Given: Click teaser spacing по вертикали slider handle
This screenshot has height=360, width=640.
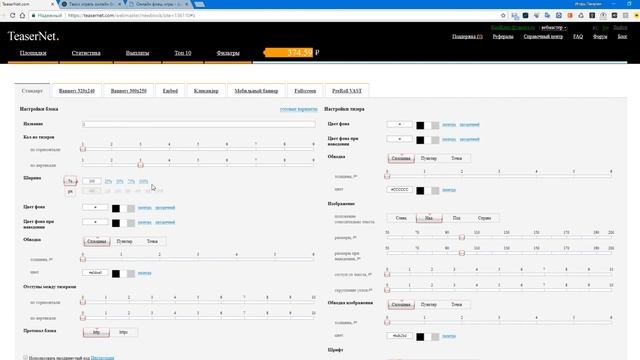Looking at the screenshot, I should [x=83, y=317].
